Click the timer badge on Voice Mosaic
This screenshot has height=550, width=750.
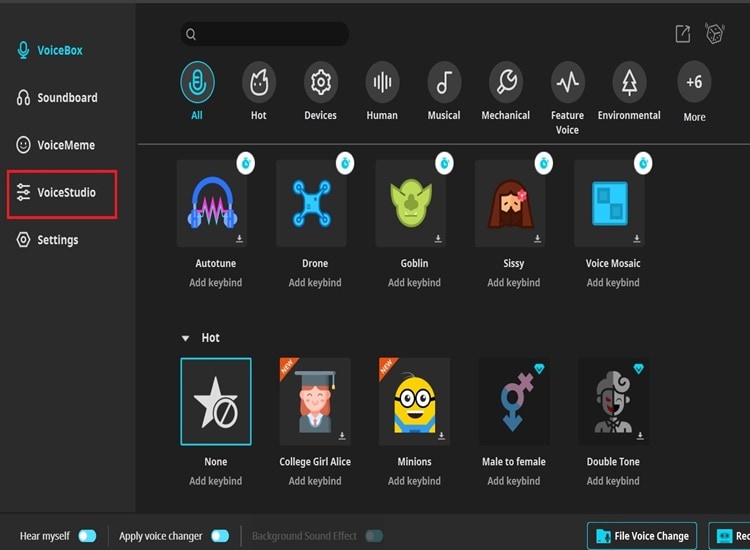pyautogui.click(x=643, y=164)
